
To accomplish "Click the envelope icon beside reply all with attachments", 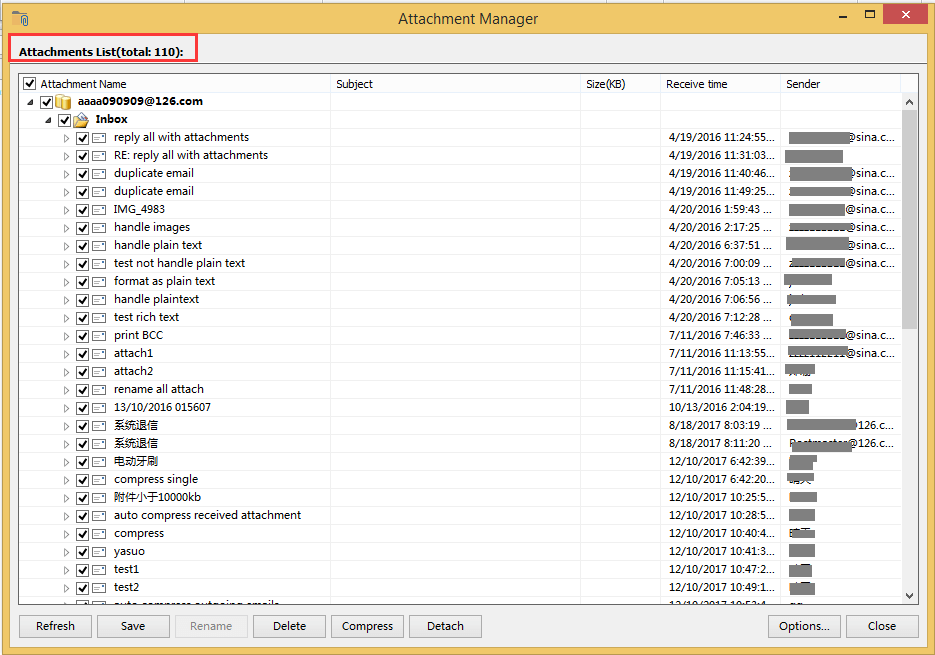I will (x=100, y=137).
